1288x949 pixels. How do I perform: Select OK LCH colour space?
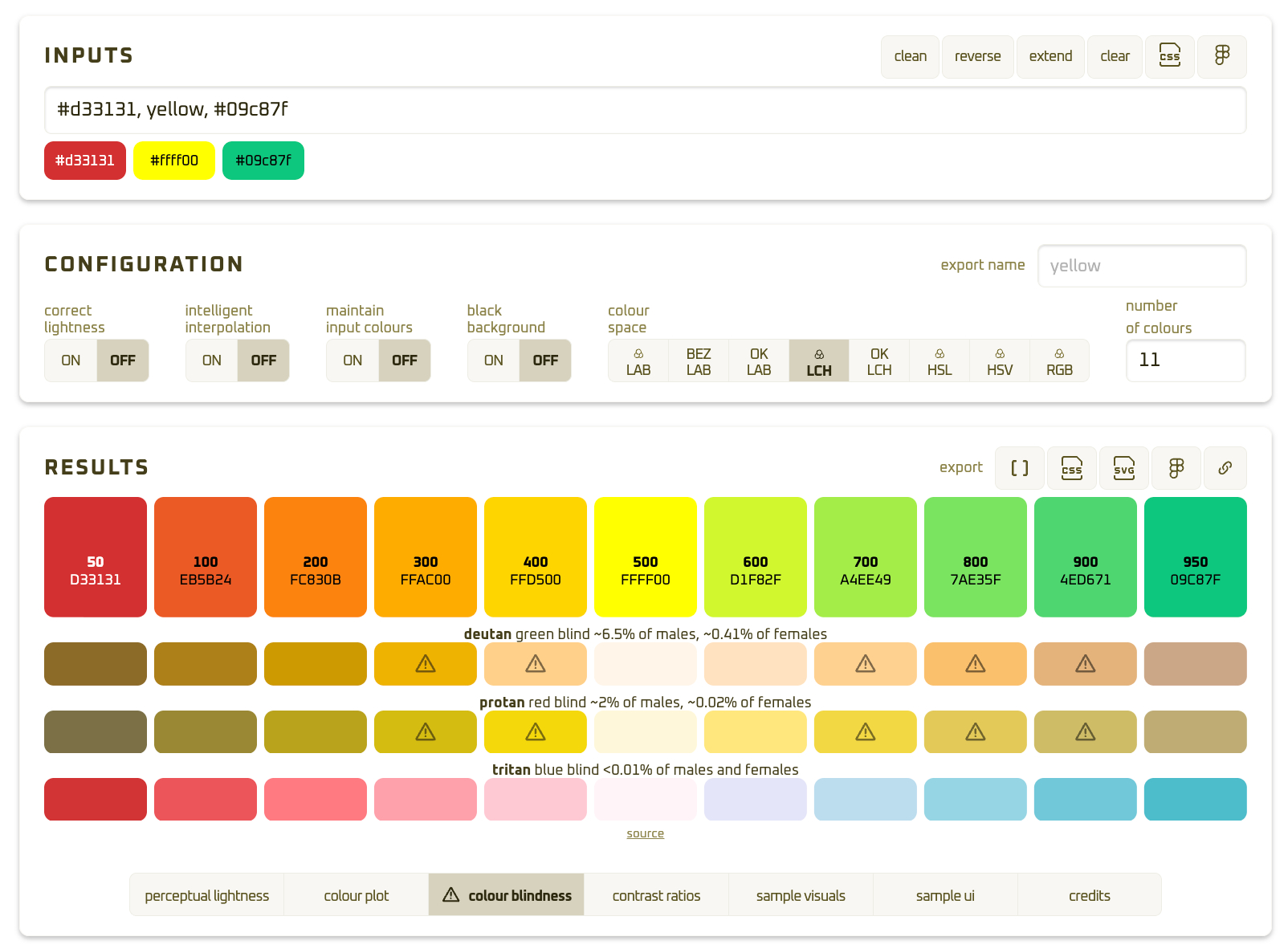pyautogui.click(x=878, y=361)
